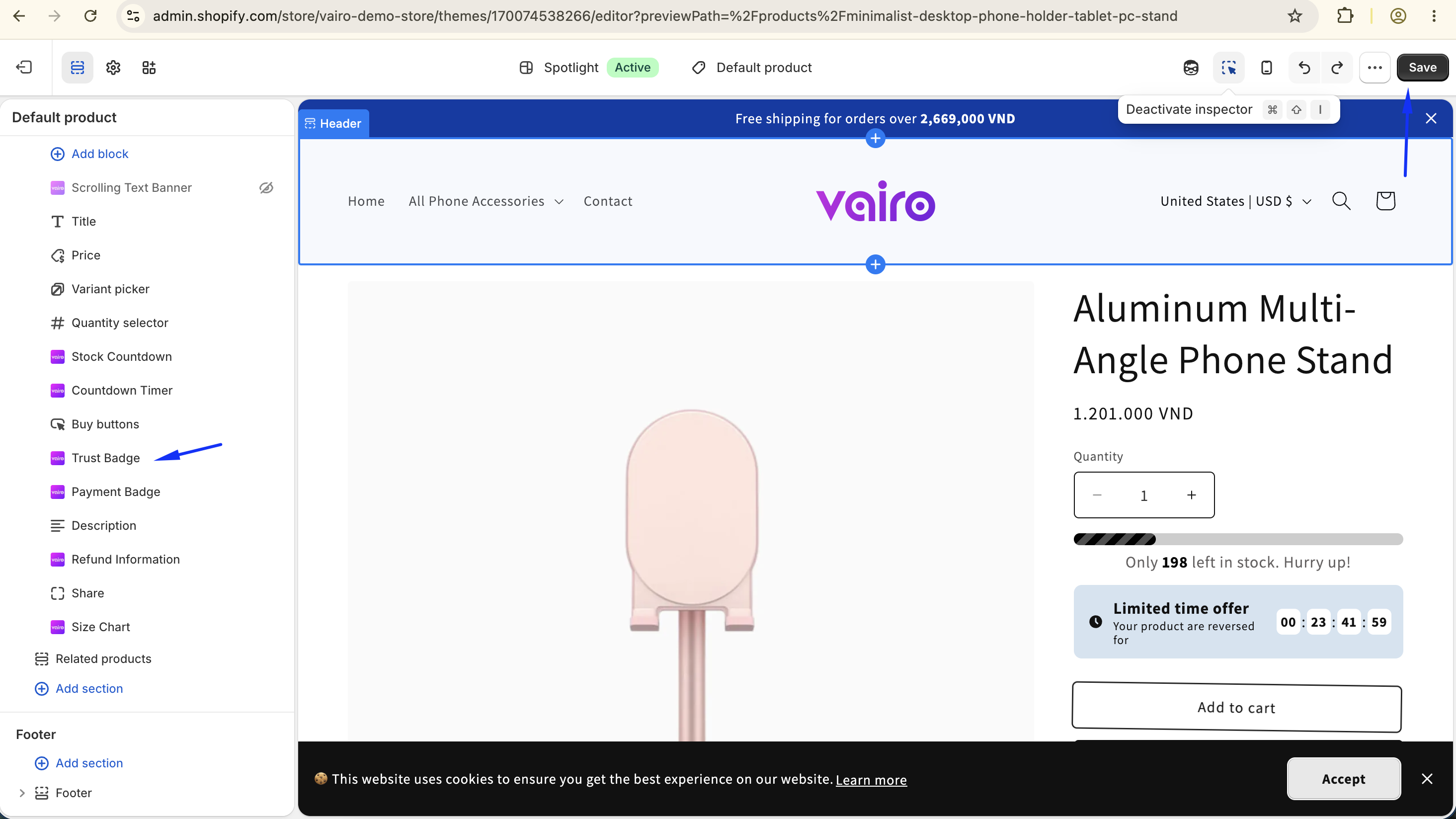This screenshot has height=819, width=1456.
Task: Bookmark this page with star icon
Action: click(x=1295, y=16)
